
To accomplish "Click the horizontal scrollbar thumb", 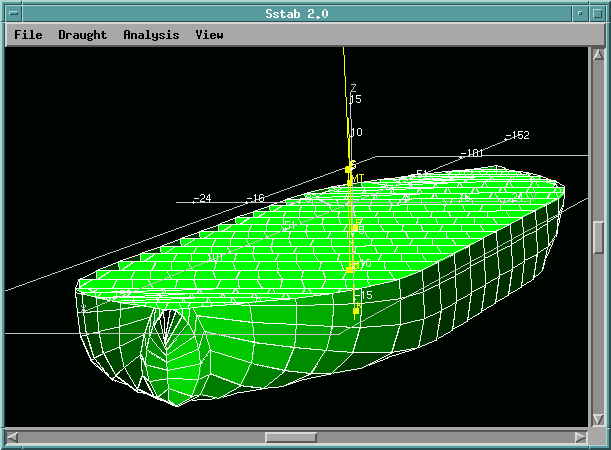I will (290, 437).
